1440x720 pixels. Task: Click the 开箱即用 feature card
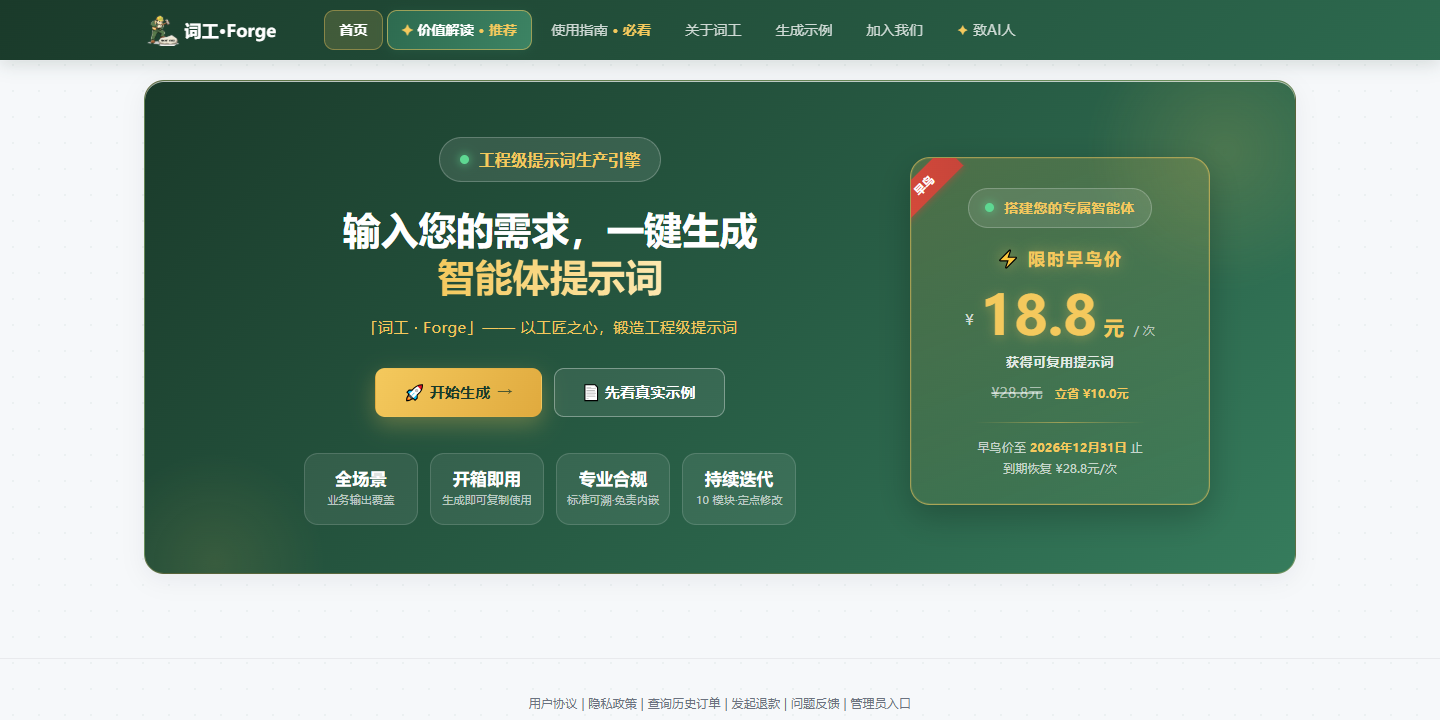[x=487, y=489]
